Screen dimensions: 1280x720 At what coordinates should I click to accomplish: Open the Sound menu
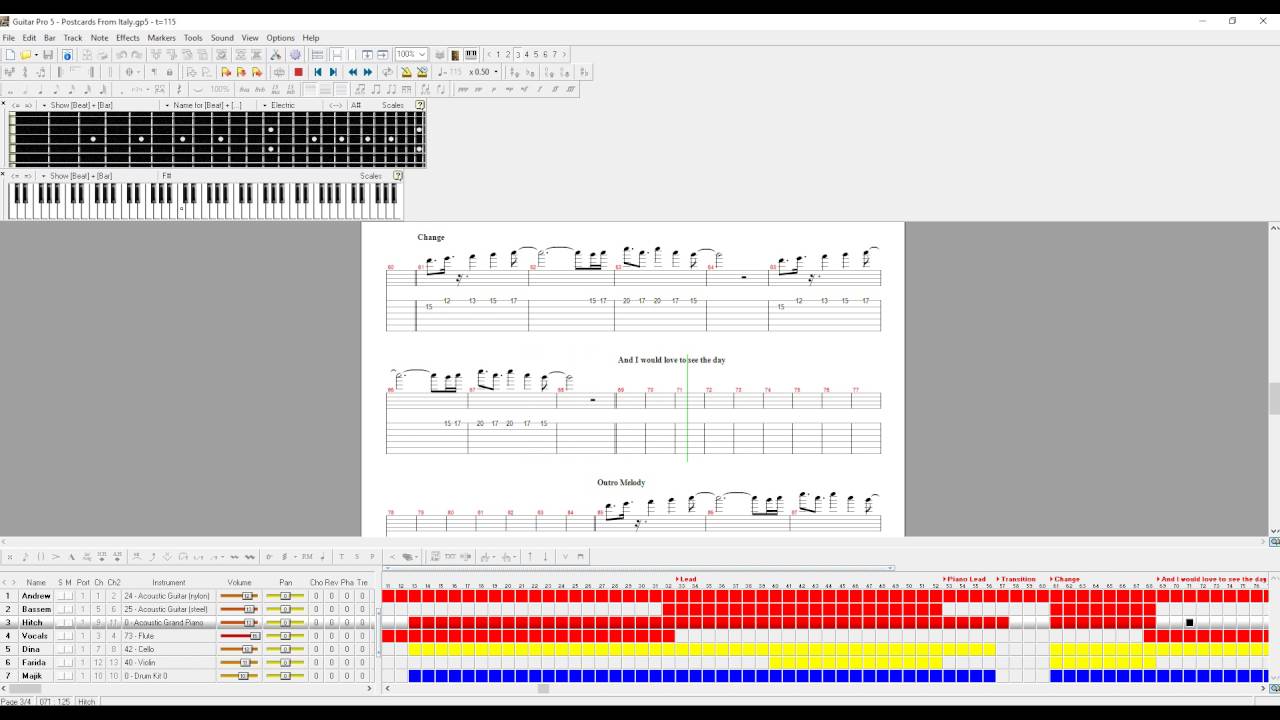[222, 38]
